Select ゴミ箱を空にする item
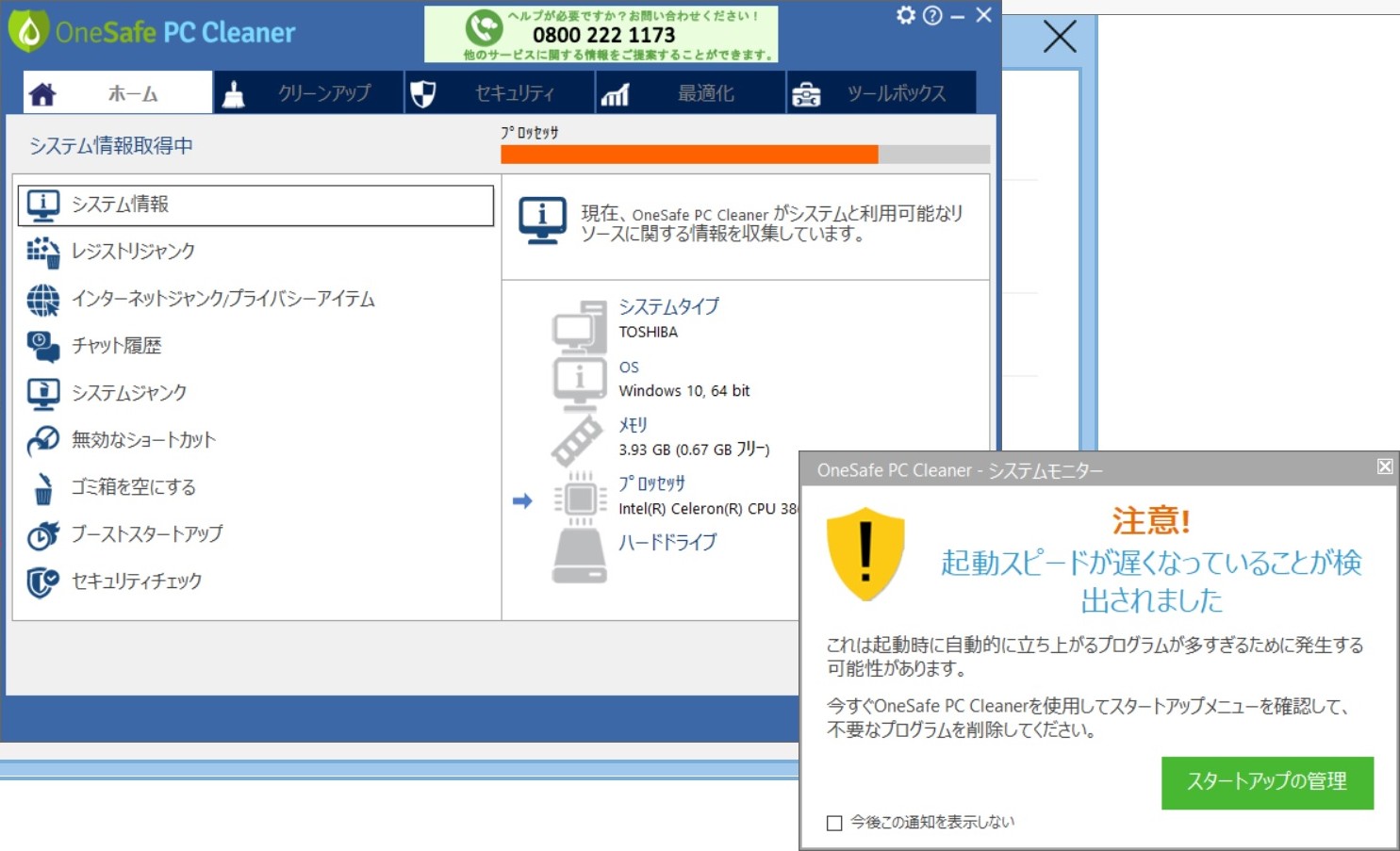1400x851 pixels. (x=255, y=487)
